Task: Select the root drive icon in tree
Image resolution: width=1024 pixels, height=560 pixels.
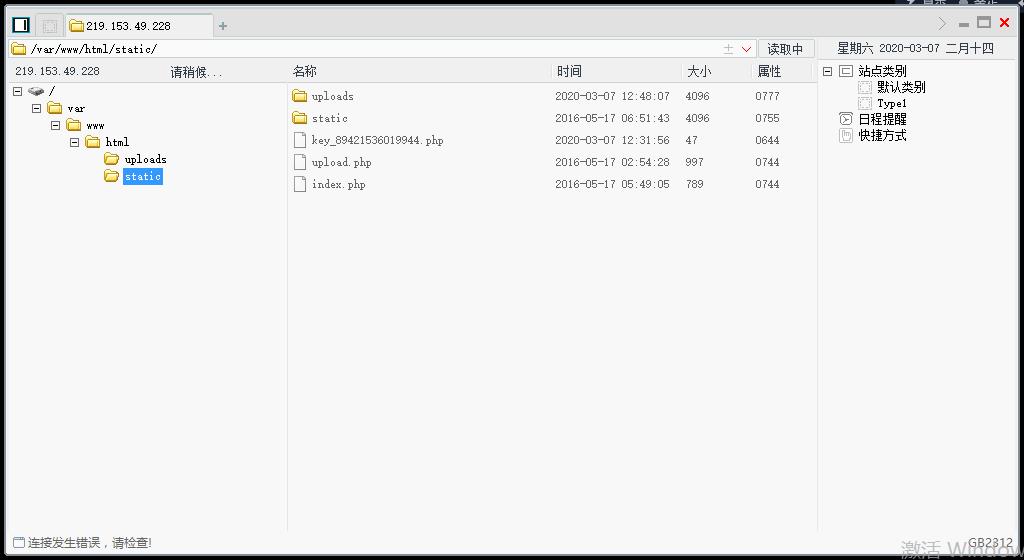Action: click(36, 91)
